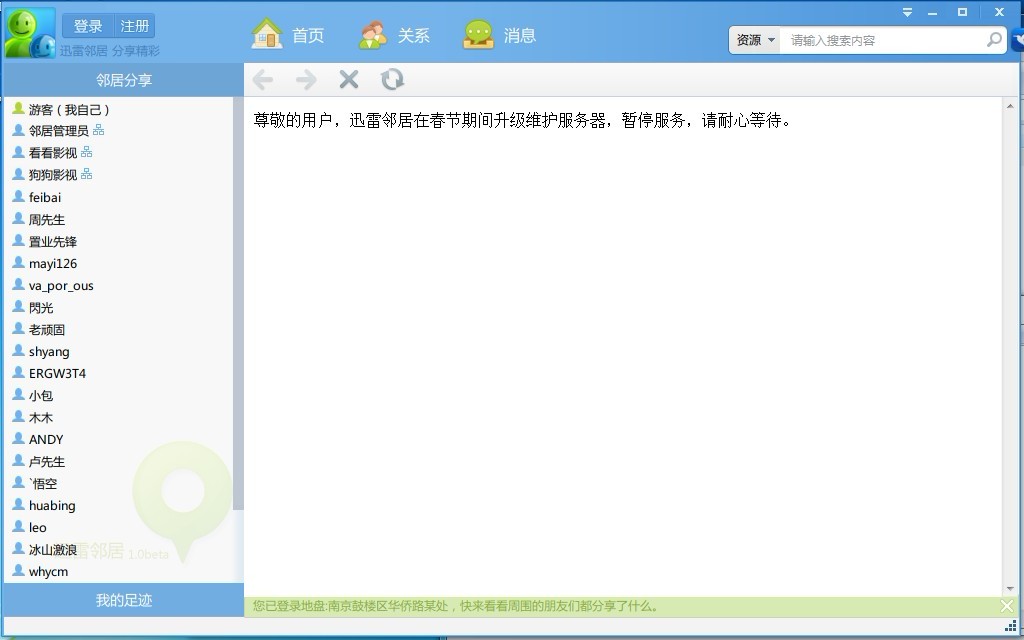Click the green user avatar logo
The height and width of the screenshot is (640, 1024).
[30, 33]
